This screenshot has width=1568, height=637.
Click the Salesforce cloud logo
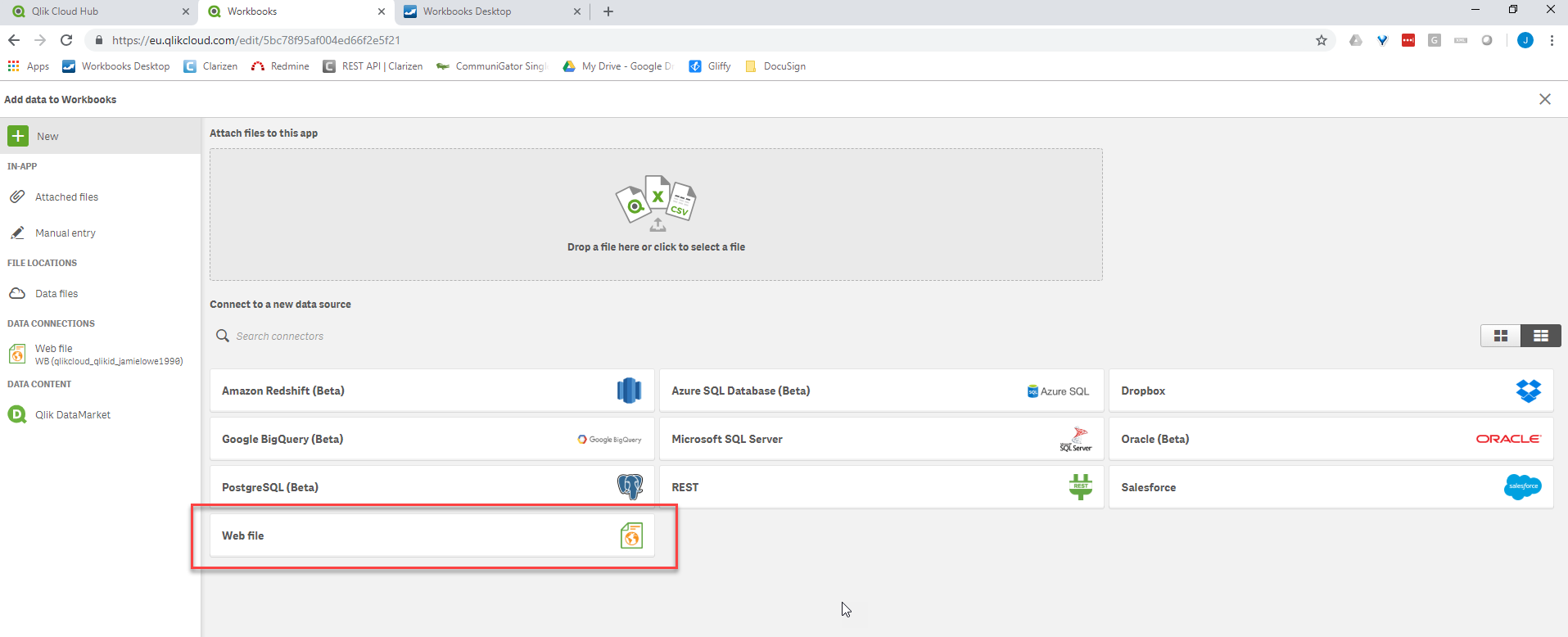pos(1523,487)
